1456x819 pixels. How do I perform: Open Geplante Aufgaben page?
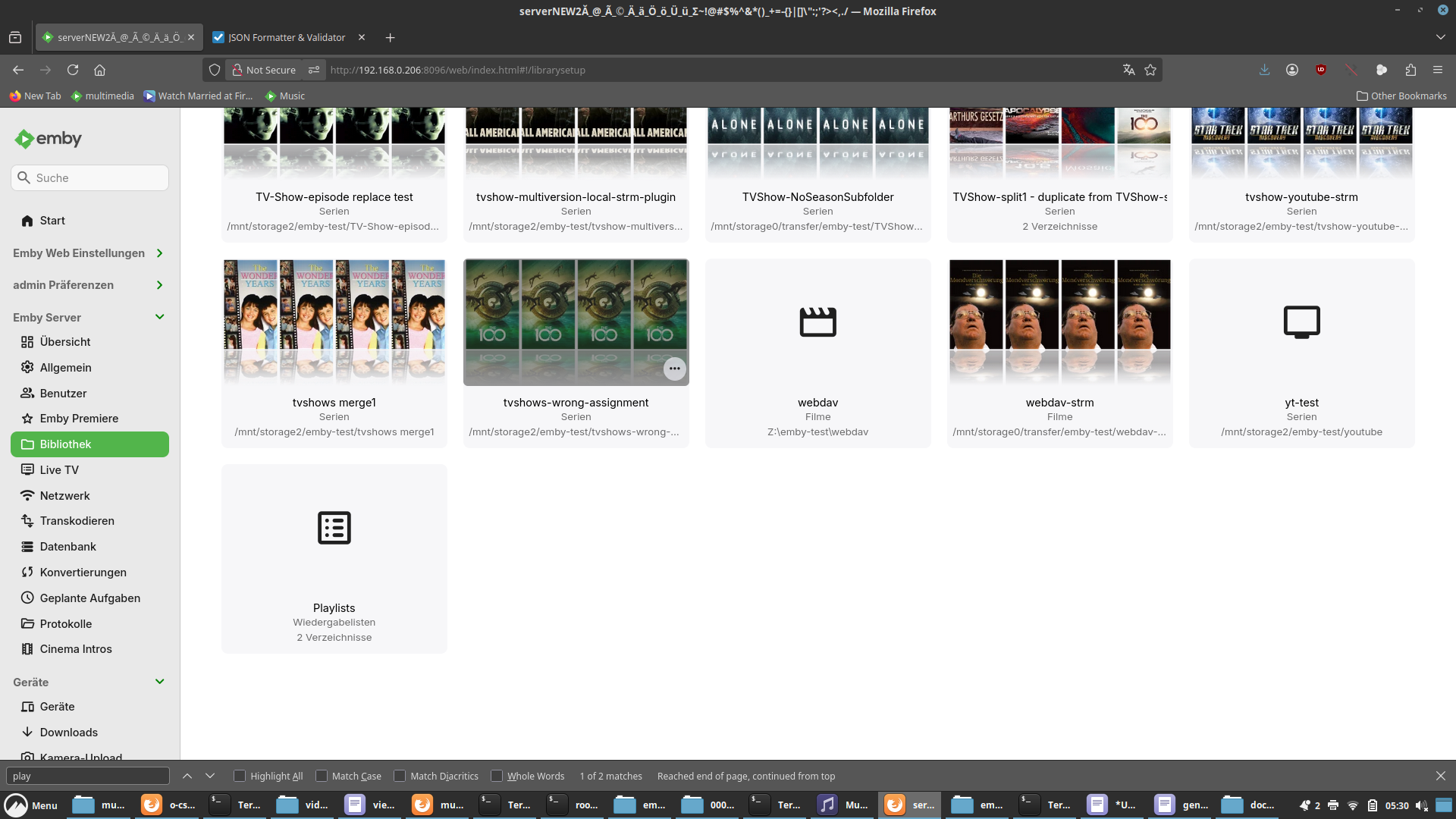click(x=89, y=598)
